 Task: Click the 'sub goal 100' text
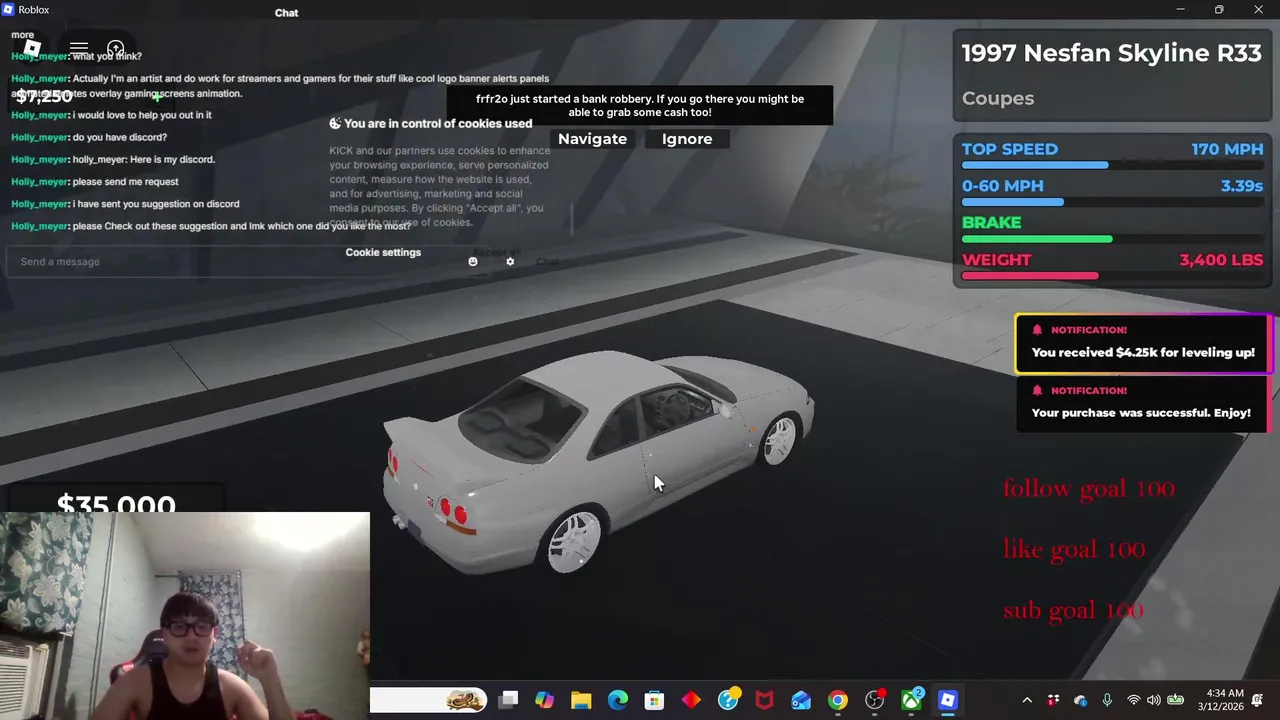point(1073,610)
